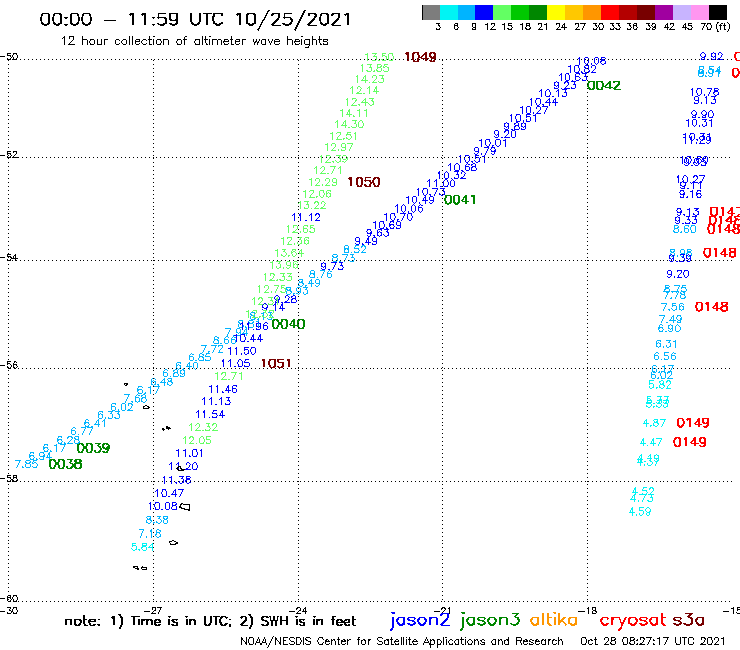Click the longitude axis label -18
This screenshot has height=650, width=740.
coord(588,610)
